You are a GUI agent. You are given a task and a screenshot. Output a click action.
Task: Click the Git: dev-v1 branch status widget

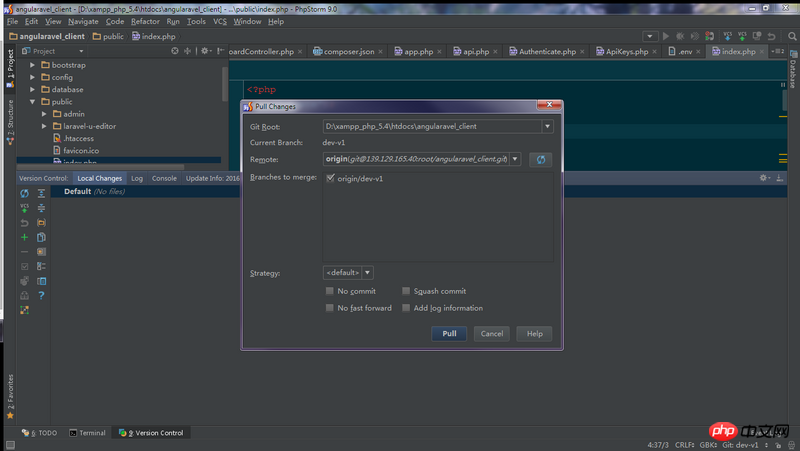tap(740, 445)
